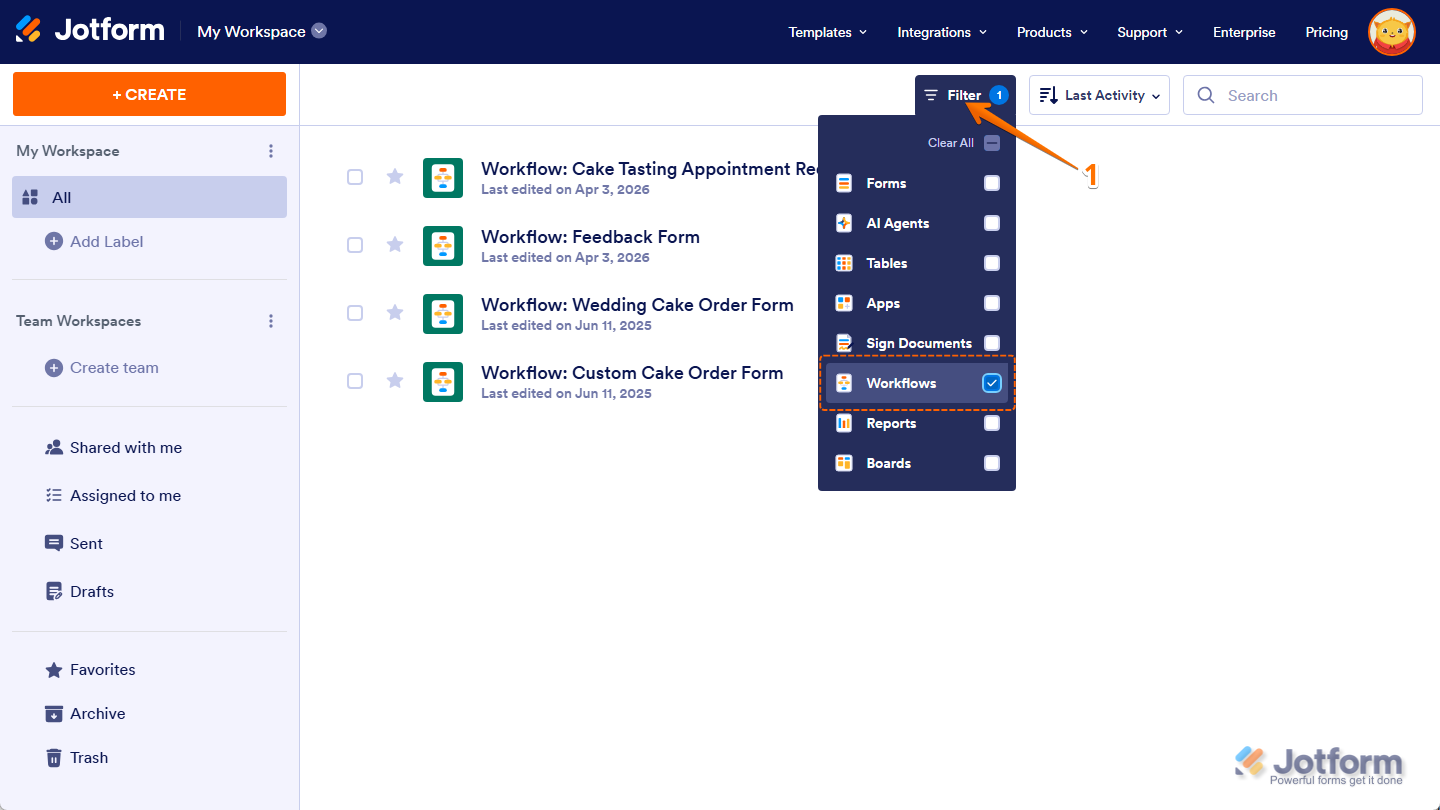
Task: Open My Workspace options menu
Action: (x=271, y=150)
